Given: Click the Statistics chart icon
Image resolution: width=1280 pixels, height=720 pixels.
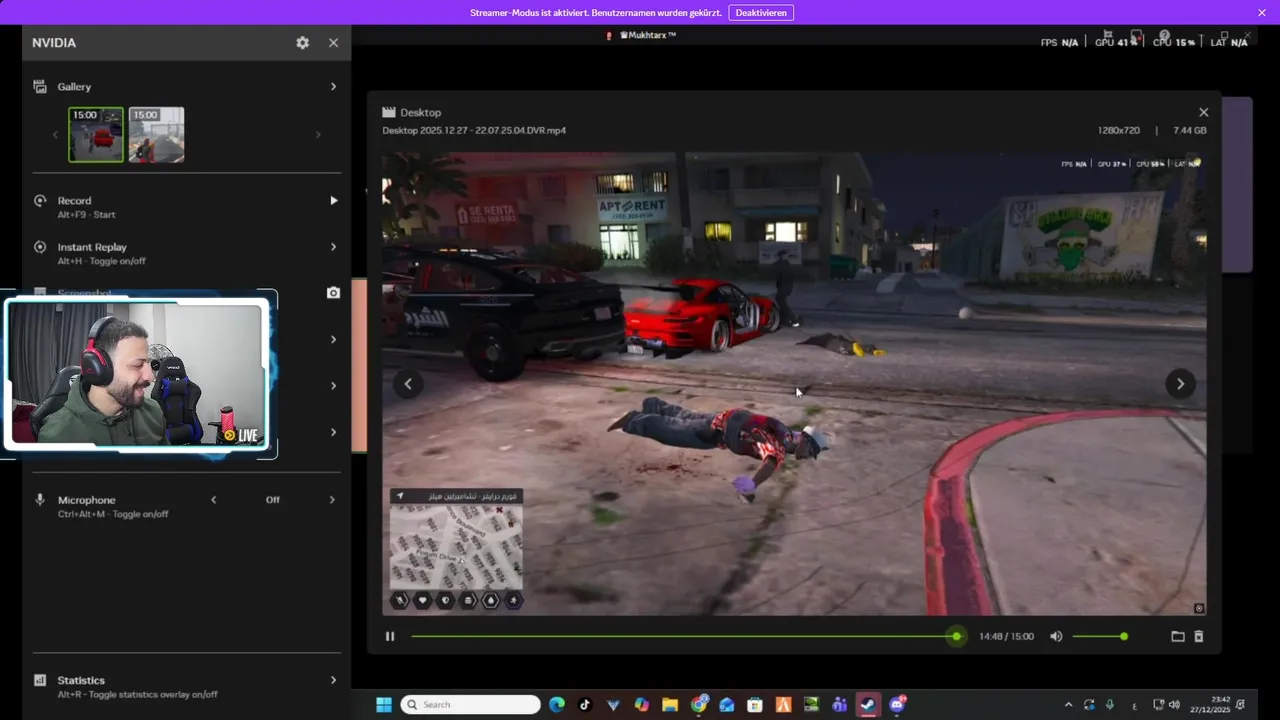Looking at the screenshot, I should click(40, 680).
